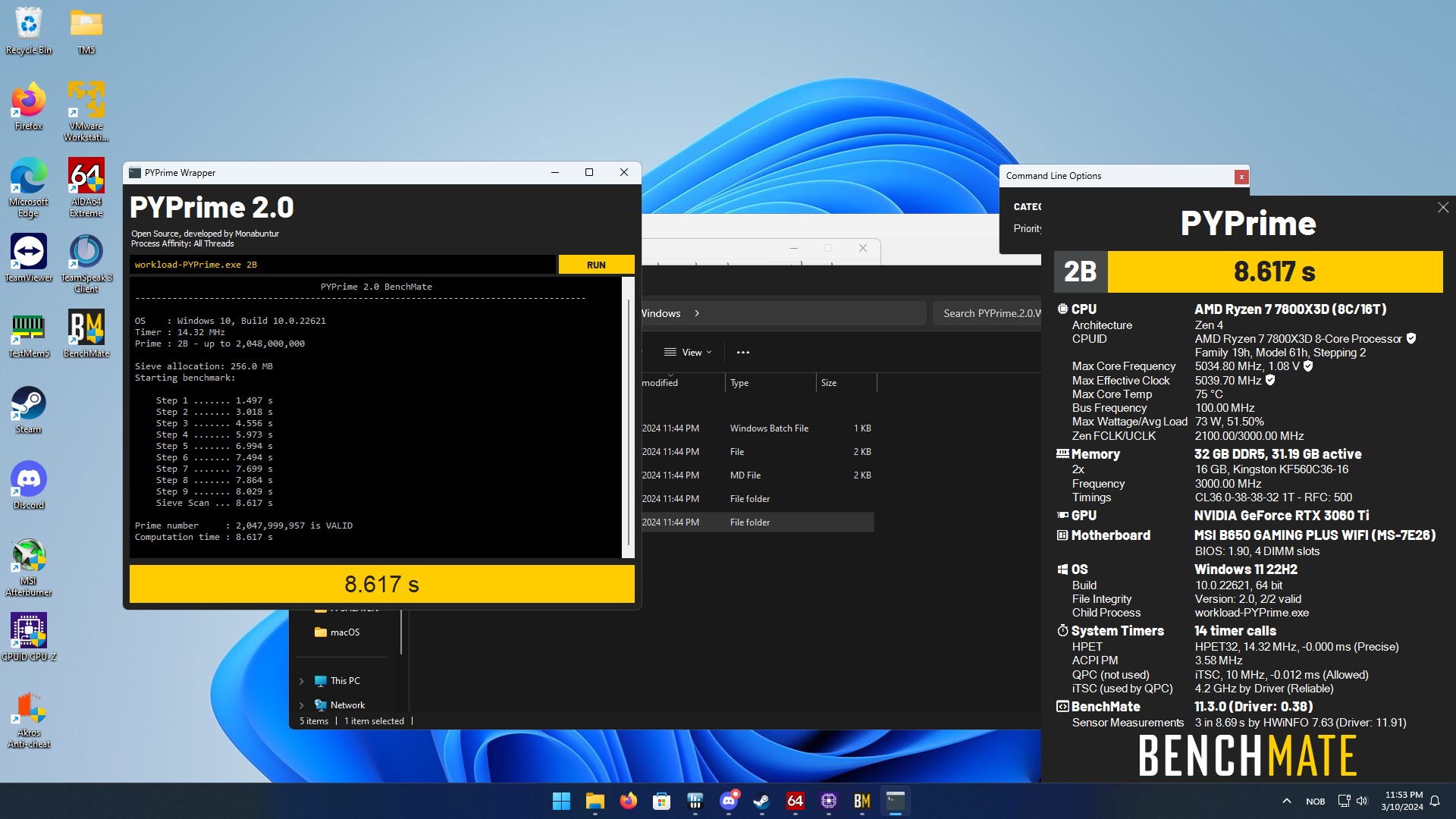
Task: Open the Recycle Bin desktop icon
Action: [29, 30]
